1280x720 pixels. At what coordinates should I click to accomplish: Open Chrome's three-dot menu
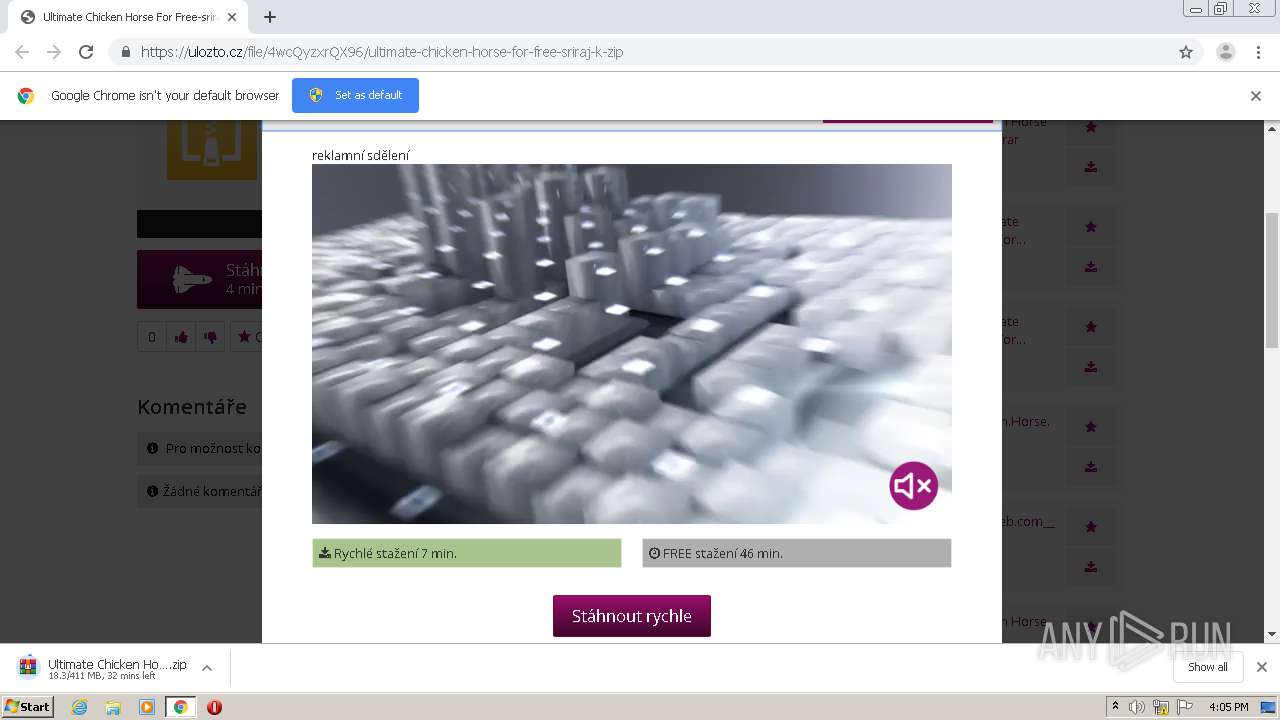[1258, 52]
